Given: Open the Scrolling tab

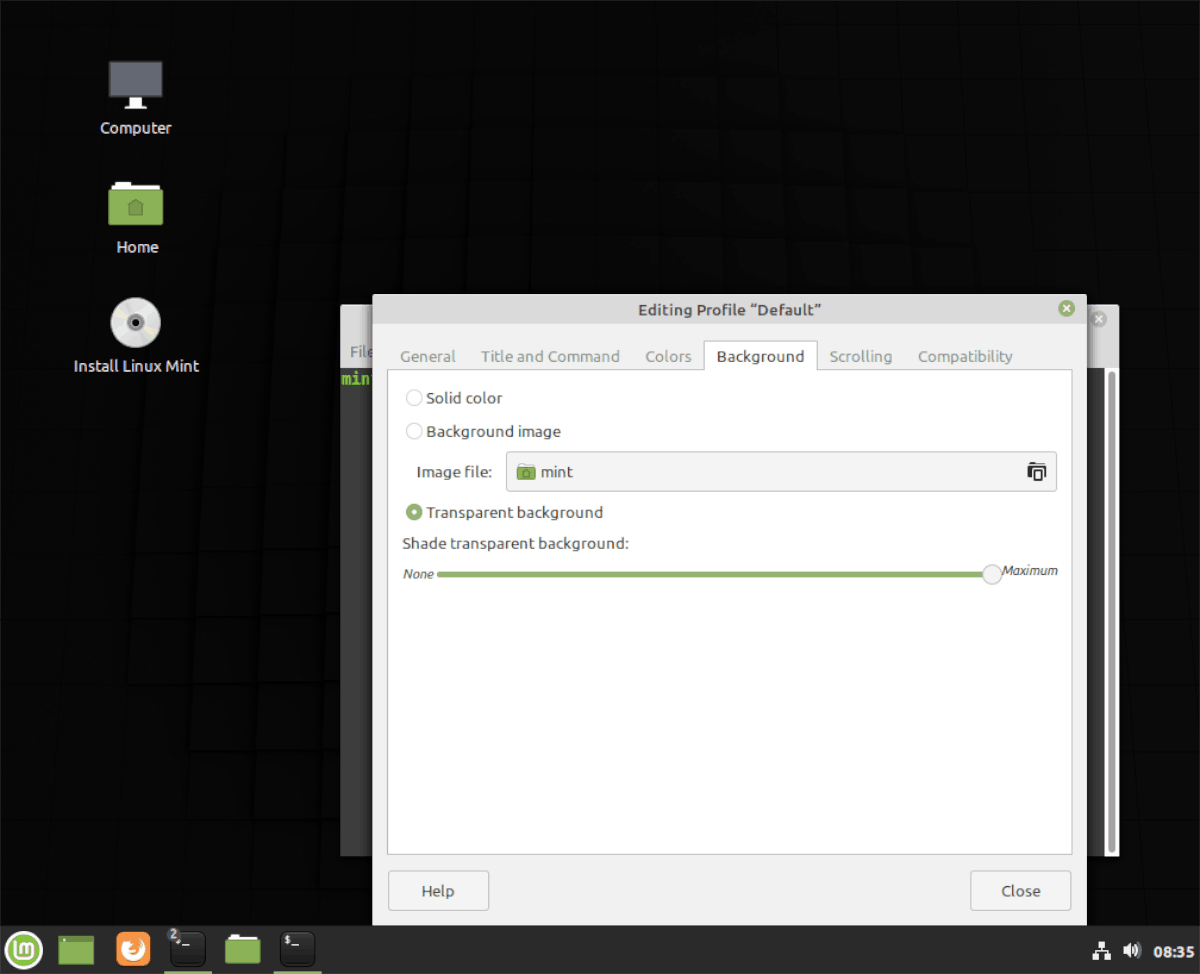Looking at the screenshot, I should (860, 356).
